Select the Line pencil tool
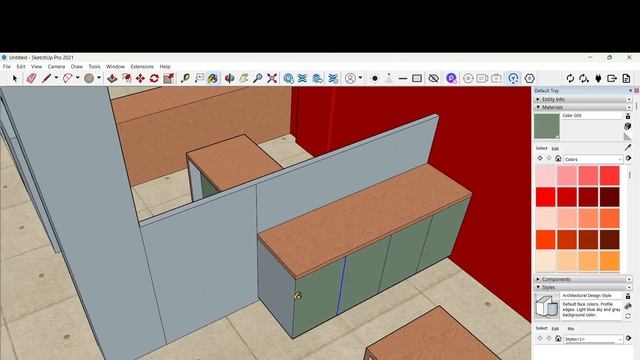 click(46, 78)
